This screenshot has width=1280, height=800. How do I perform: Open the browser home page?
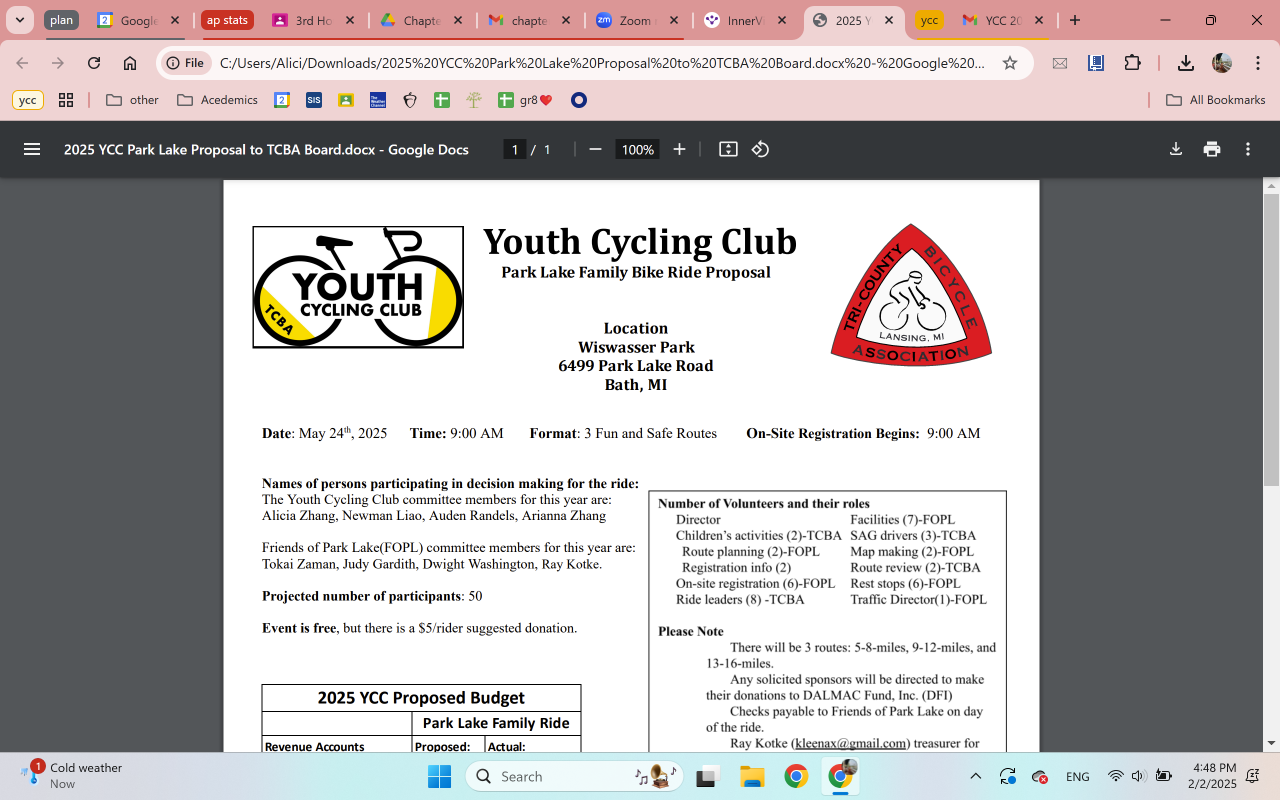tap(130, 63)
